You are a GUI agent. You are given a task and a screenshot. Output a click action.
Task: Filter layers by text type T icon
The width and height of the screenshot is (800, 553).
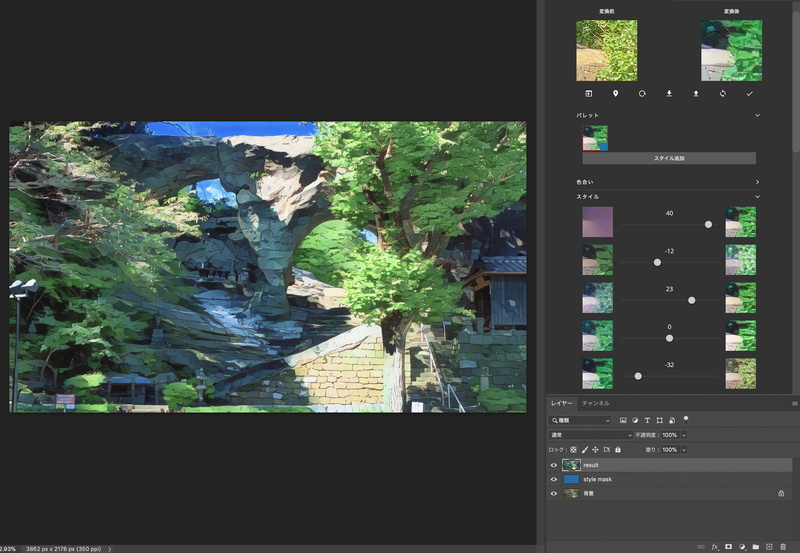pos(647,420)
